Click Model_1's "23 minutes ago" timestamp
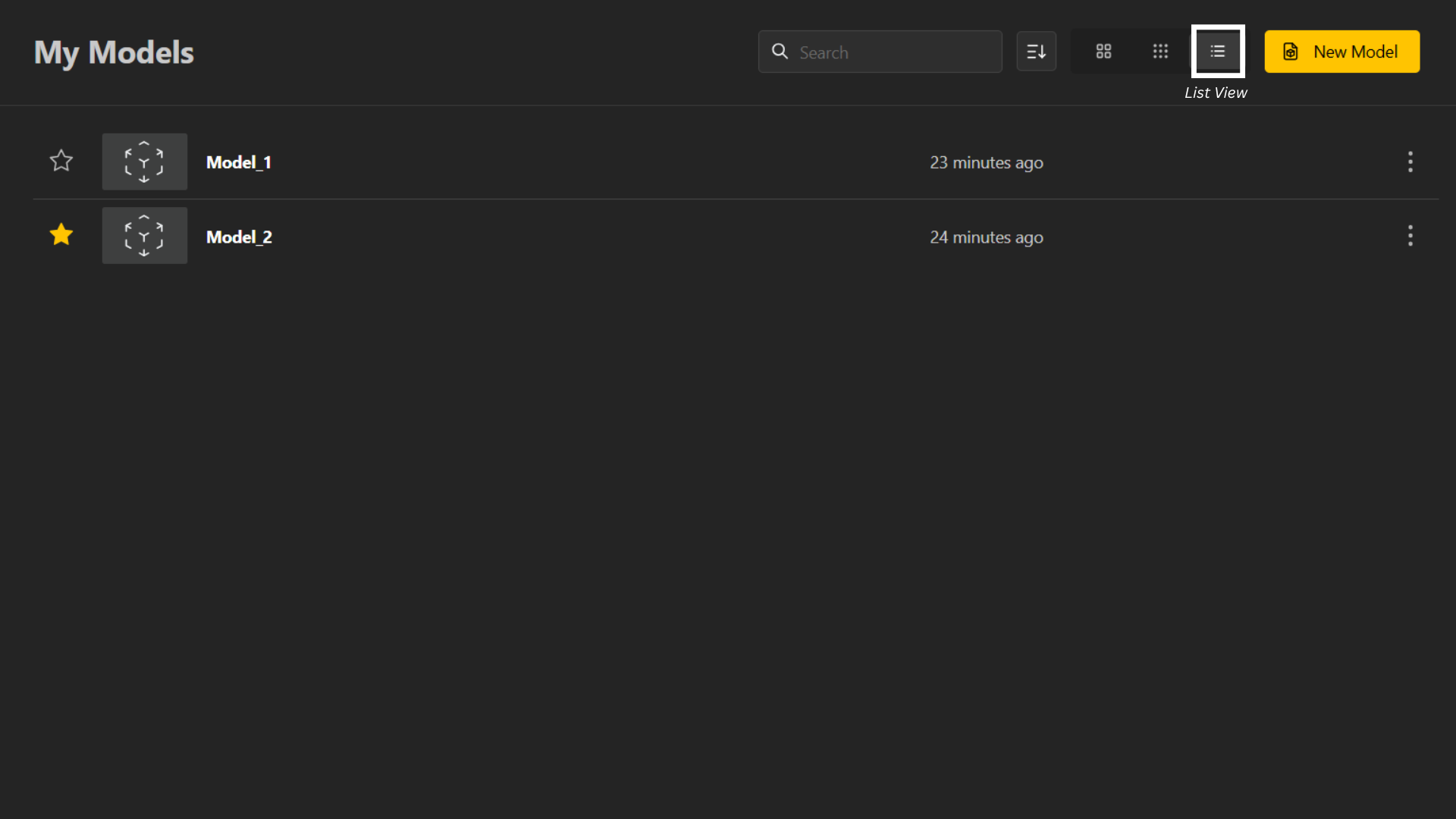 pos(986,162)
